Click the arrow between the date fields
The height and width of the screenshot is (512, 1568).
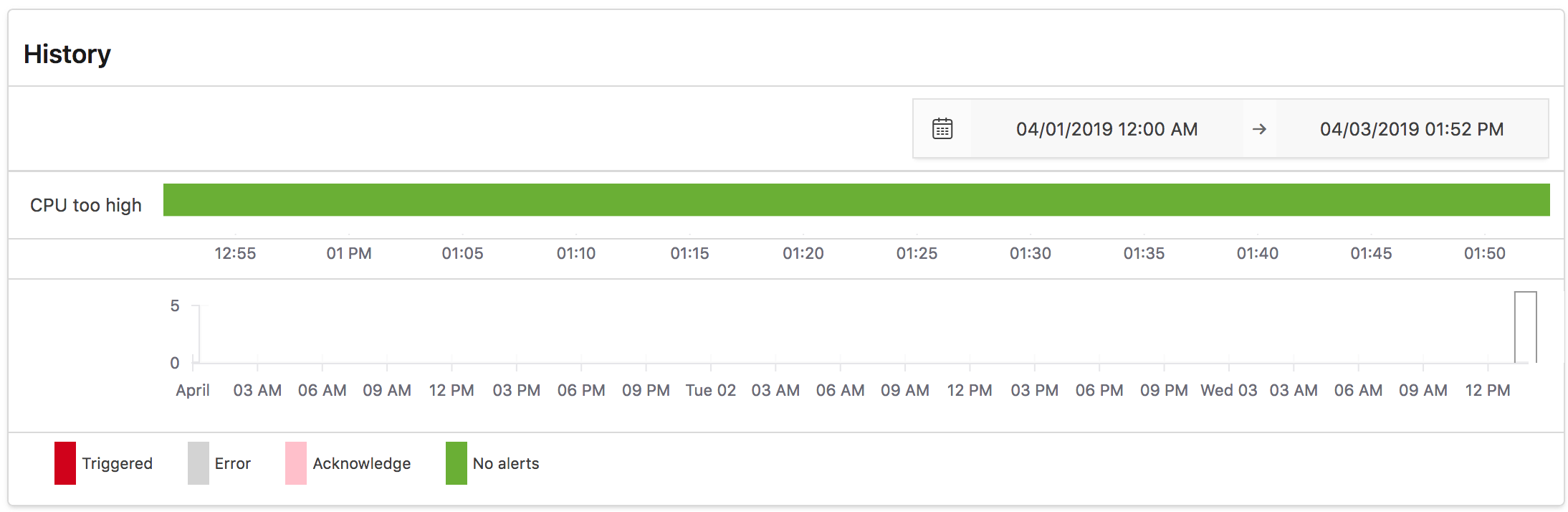click(1260, 128)
